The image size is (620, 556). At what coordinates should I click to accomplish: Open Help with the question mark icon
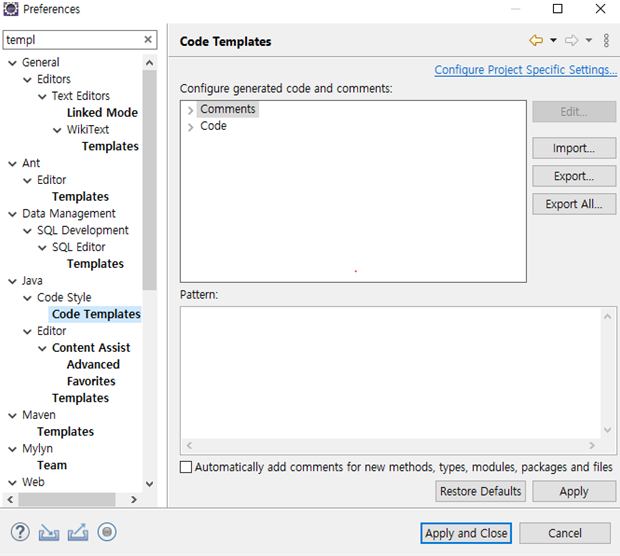click(x=20, y=532)
